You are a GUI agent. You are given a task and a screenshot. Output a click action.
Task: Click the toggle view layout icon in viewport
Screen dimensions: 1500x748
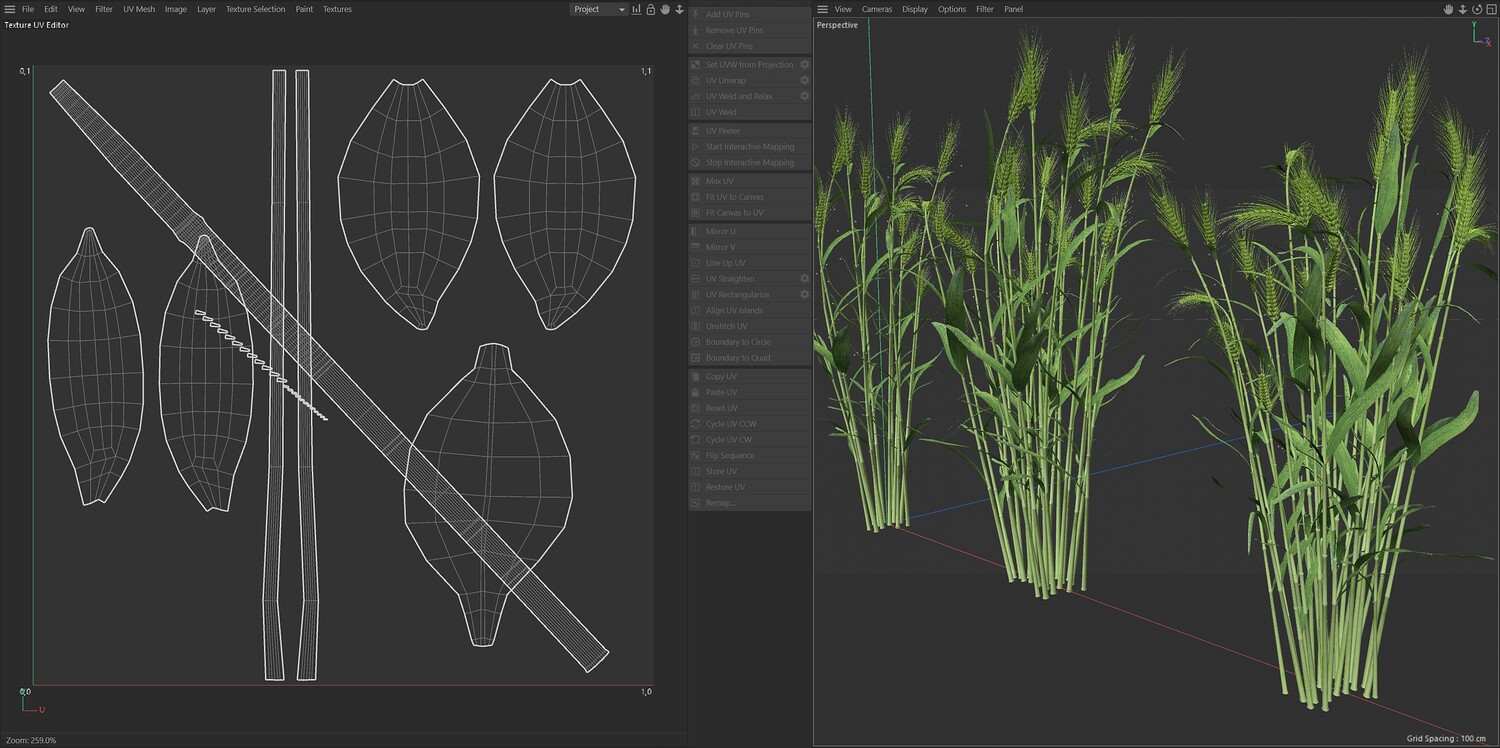pyautogui.click(x=1491, y=9)
